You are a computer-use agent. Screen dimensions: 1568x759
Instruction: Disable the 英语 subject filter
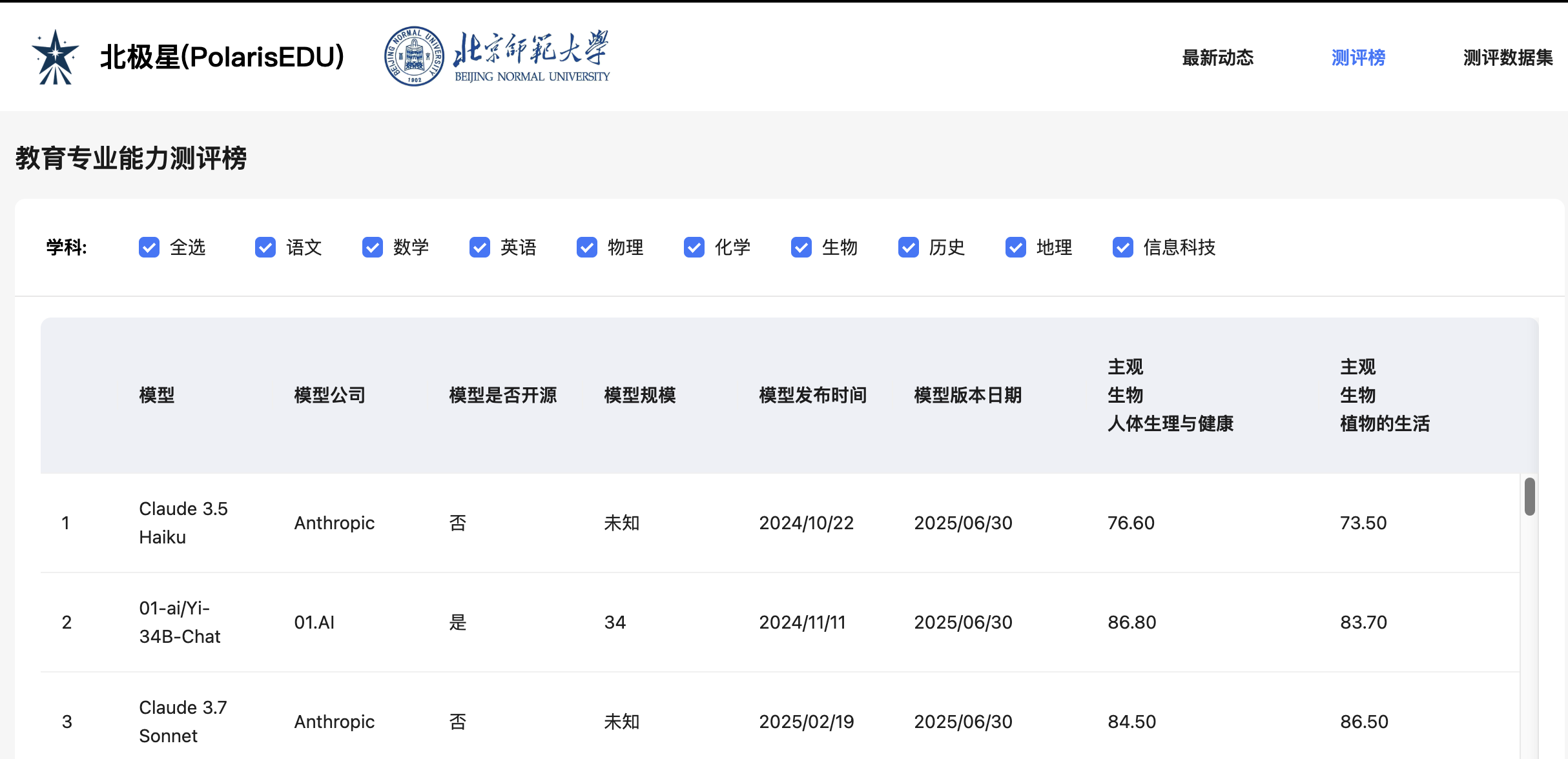pyautogui.click(x=480, y=247)
